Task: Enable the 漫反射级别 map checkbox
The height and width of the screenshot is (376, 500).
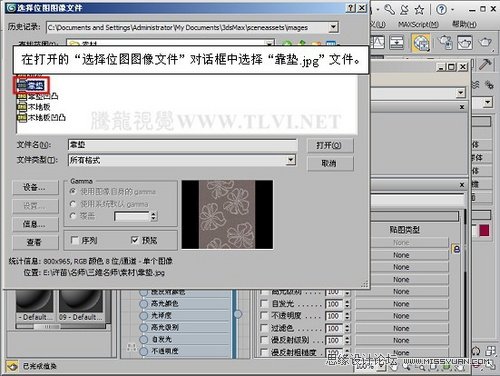Action: pos(264,340)
